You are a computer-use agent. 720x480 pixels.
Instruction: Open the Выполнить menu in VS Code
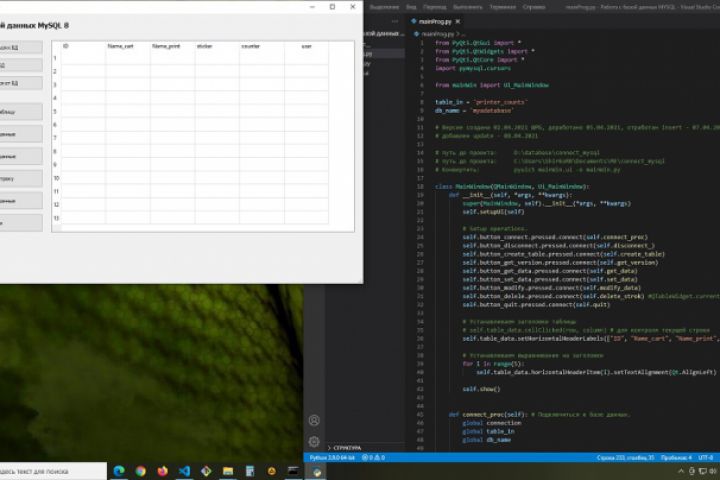(x=467, y=7)
